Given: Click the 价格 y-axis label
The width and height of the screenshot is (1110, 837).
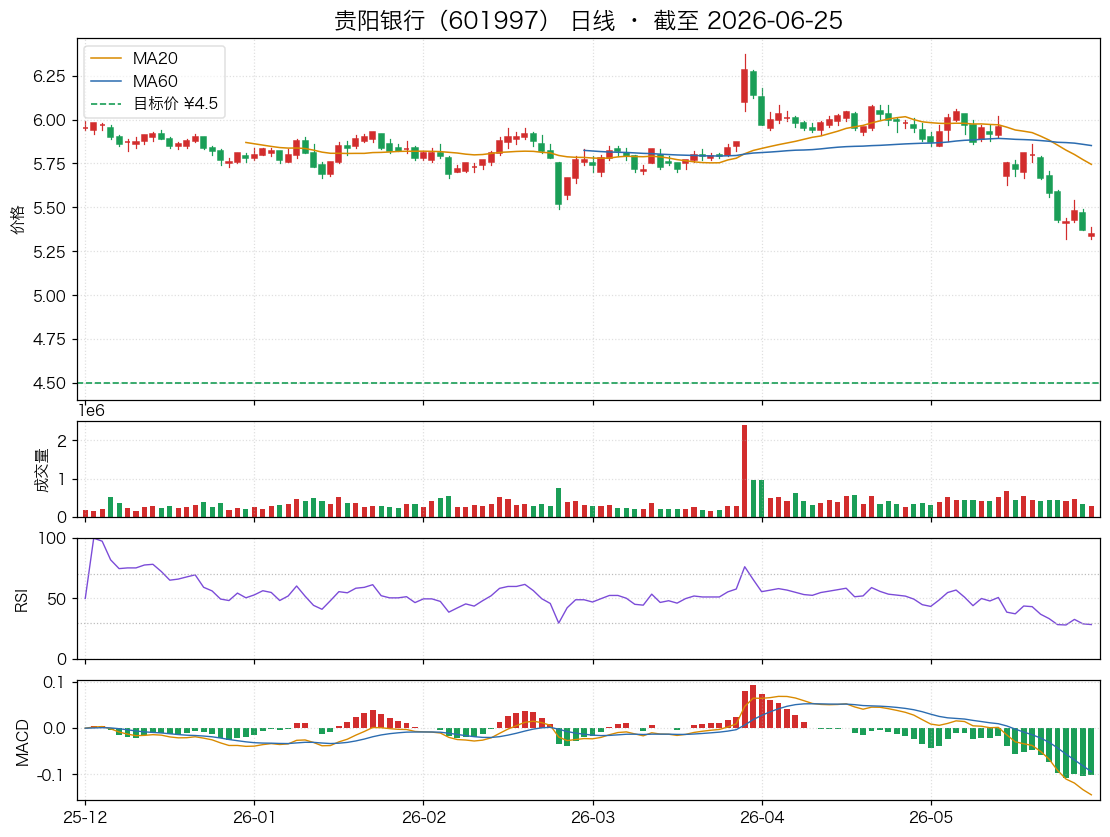Looking at the screenshot, I should click(18, 219).
